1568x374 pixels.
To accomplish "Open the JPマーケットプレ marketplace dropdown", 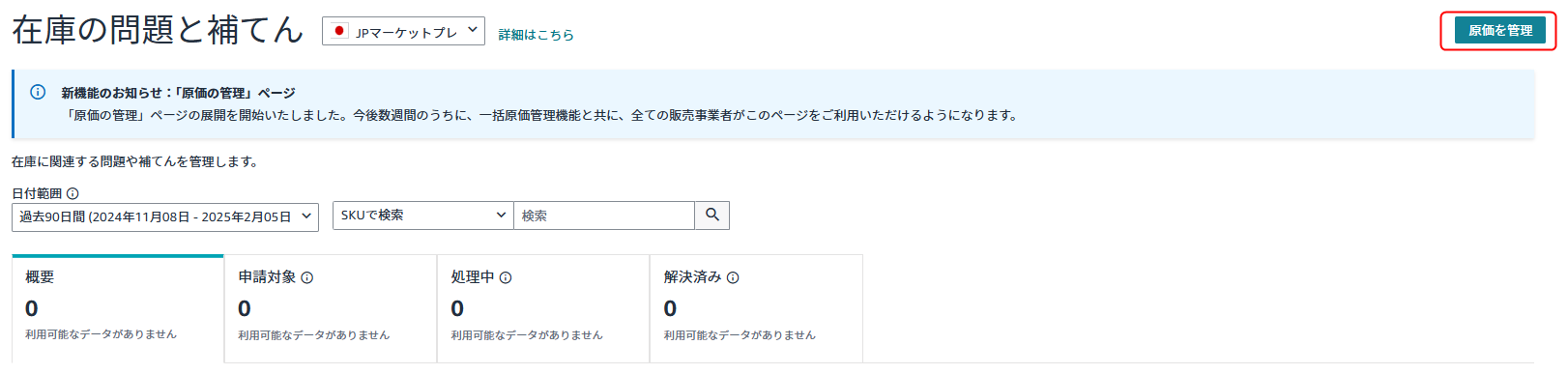I will (x=403, y=31).
